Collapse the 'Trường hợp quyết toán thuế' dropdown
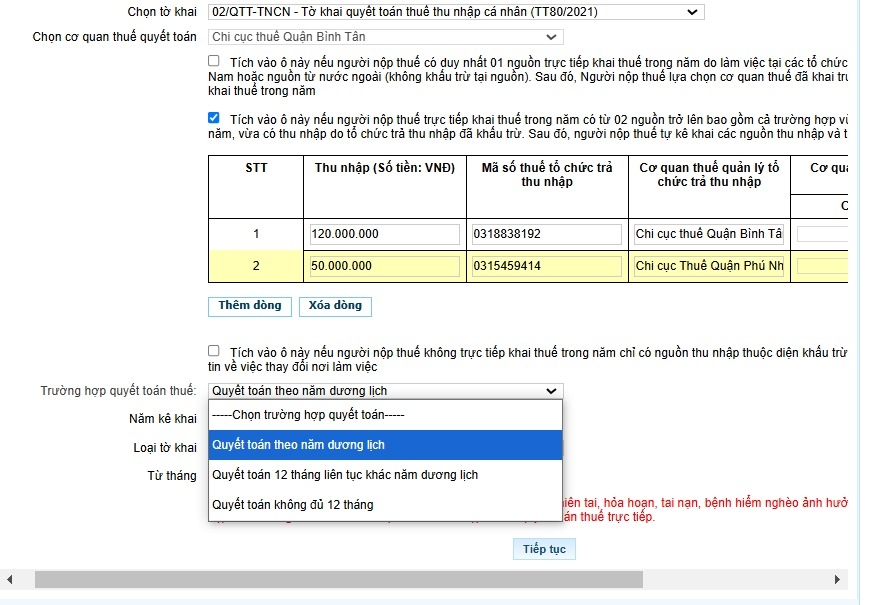This screenshot has height=605, width=875. (386, 391)
